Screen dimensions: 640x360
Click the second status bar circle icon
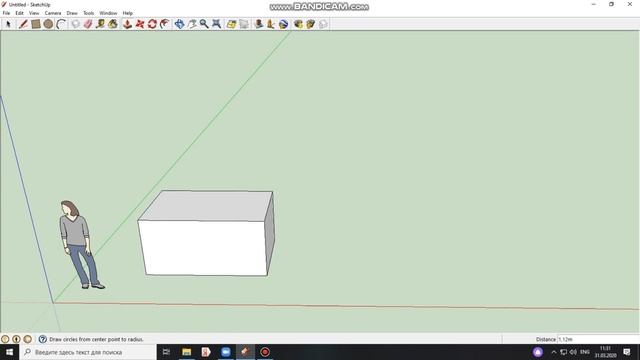[x=16, y=339]
